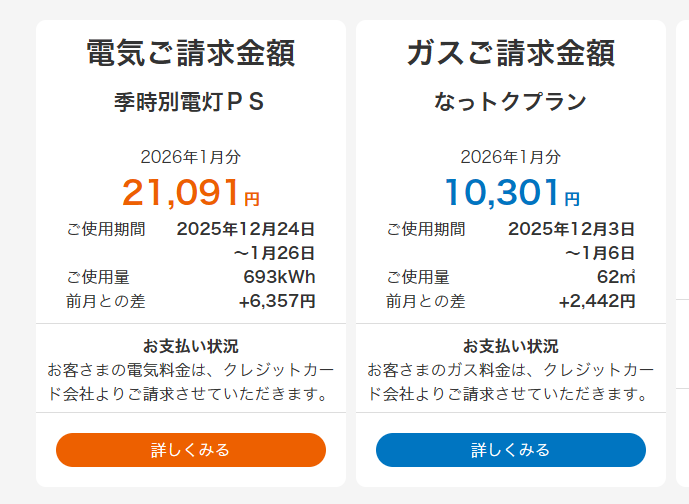The height and width of the screenshot is (504, 689).
Task: Click the なっトクプラン plan name
Action: 510,102
